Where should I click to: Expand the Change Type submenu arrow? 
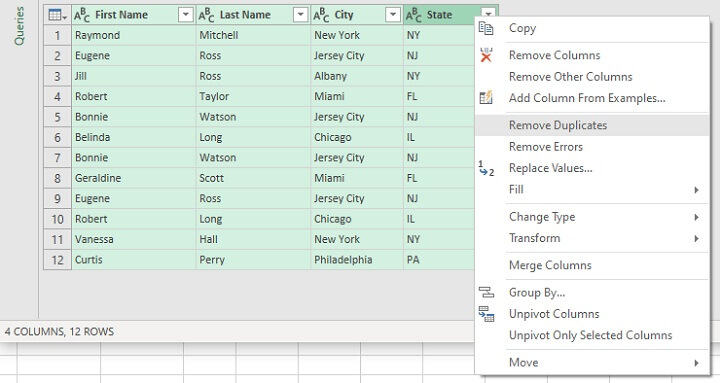pos(696,217)
